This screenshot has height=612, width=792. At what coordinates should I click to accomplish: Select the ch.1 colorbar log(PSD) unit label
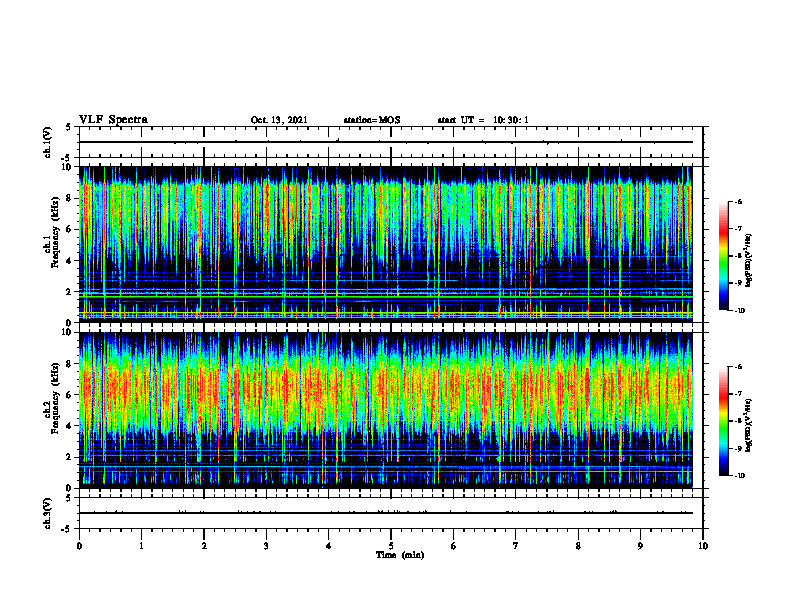tap(749, 261)
